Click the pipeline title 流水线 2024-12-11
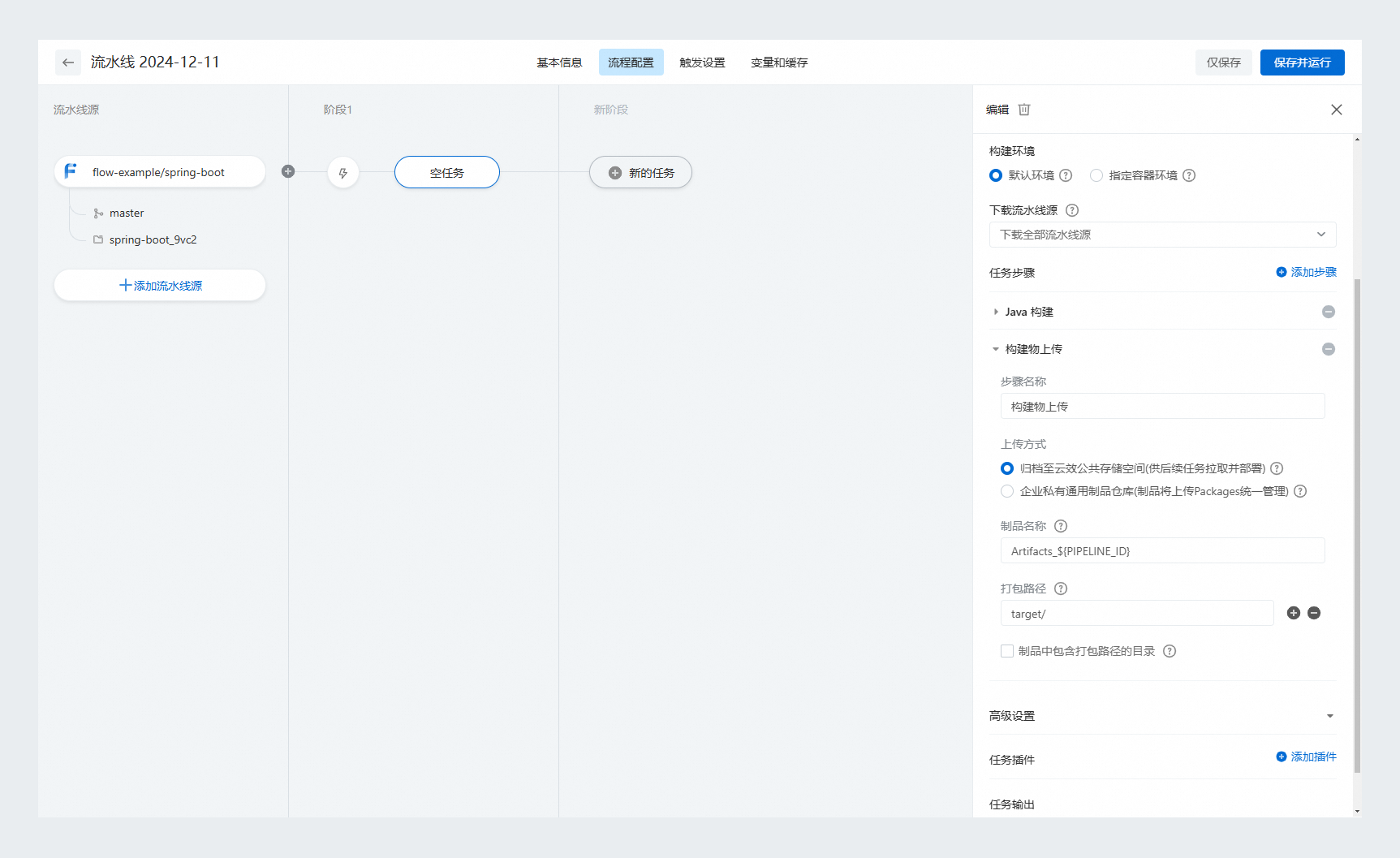 155,63
